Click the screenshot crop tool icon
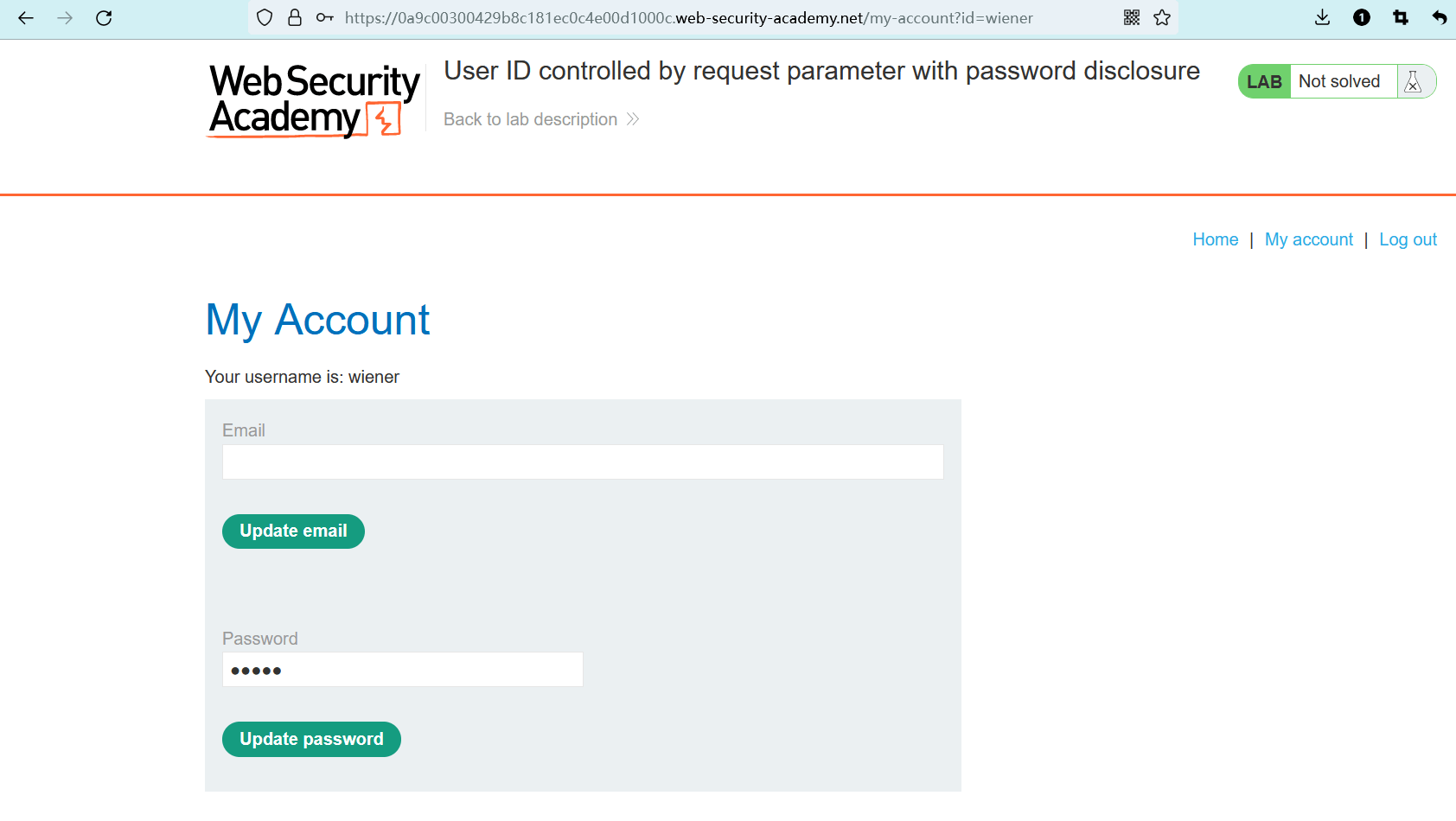Viewport: 1456px width, 821px height. (1401, 18)
